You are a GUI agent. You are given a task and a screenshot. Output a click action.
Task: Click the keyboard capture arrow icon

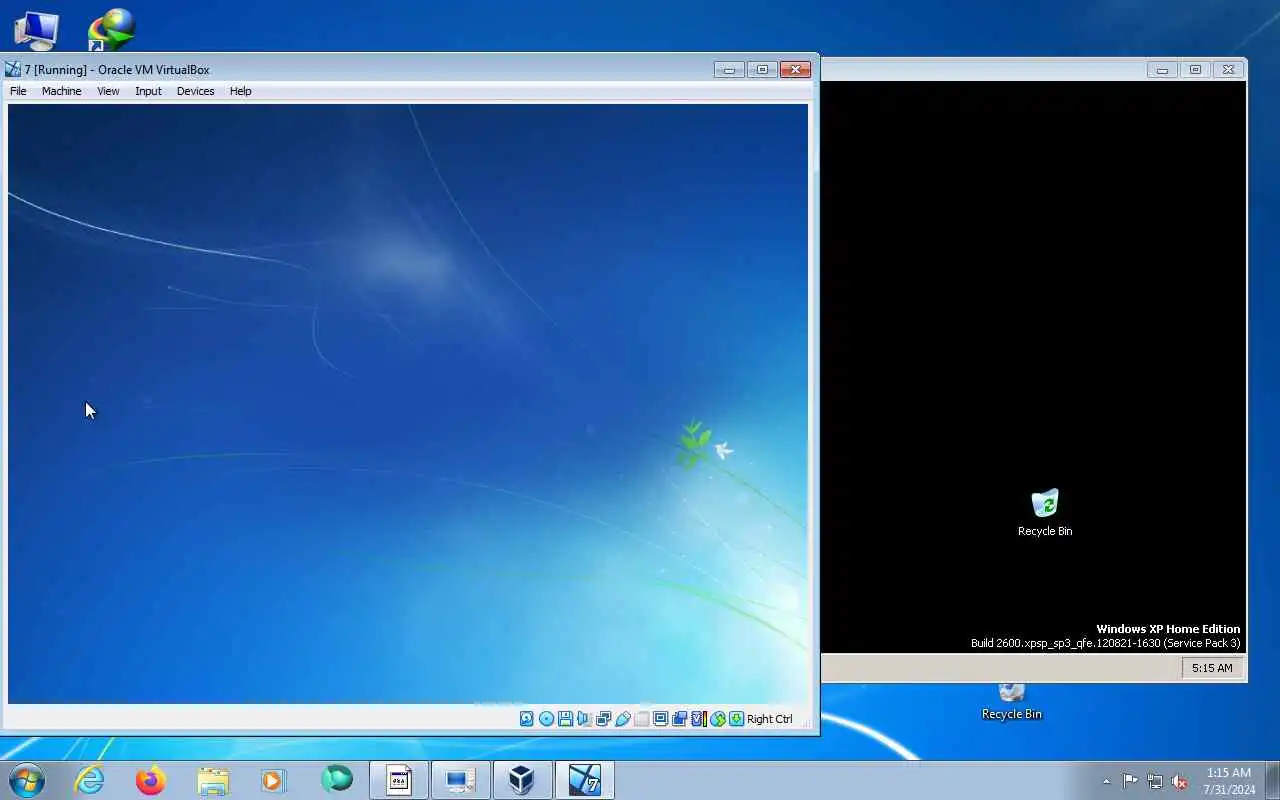pyautogui.click(x=736, y=719)
